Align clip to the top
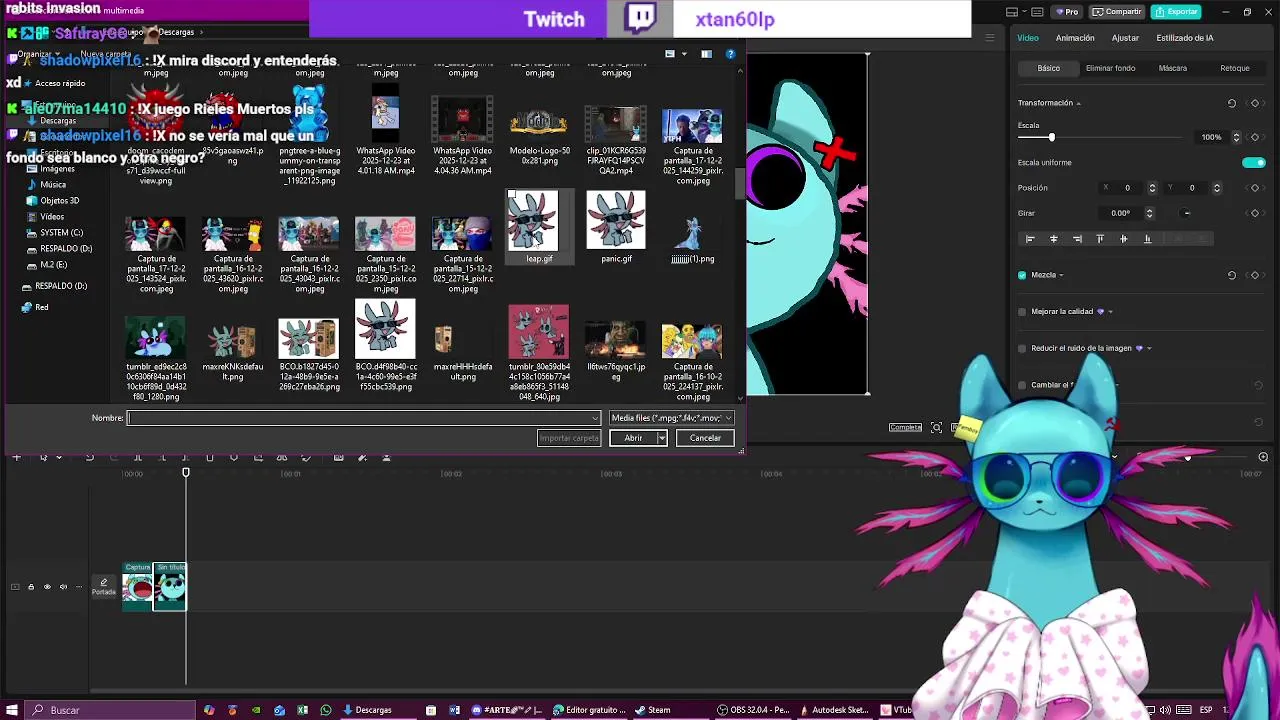 point(1100,239)
